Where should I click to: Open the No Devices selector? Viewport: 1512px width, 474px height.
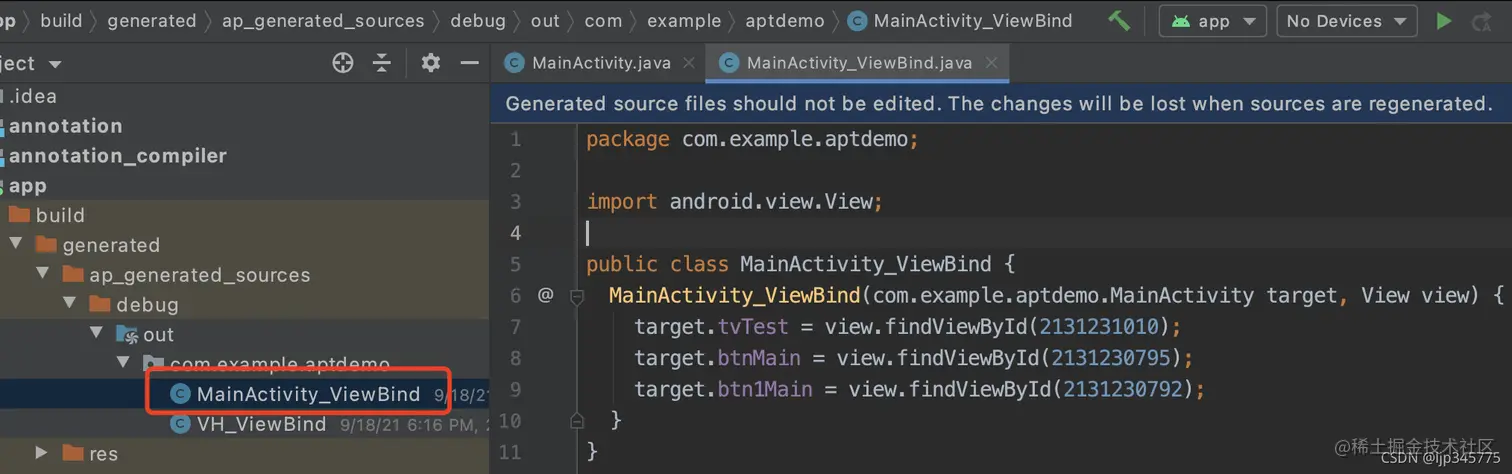coord(1346,21)
